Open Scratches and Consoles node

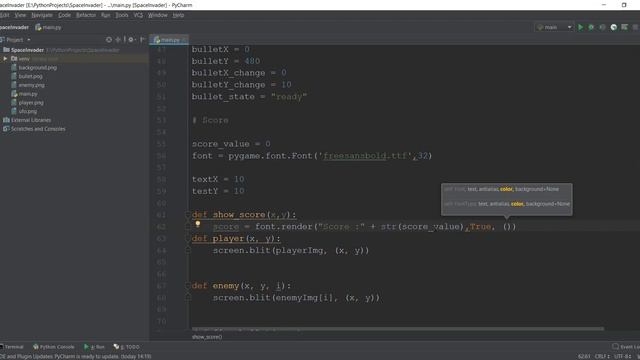point(38,129)
